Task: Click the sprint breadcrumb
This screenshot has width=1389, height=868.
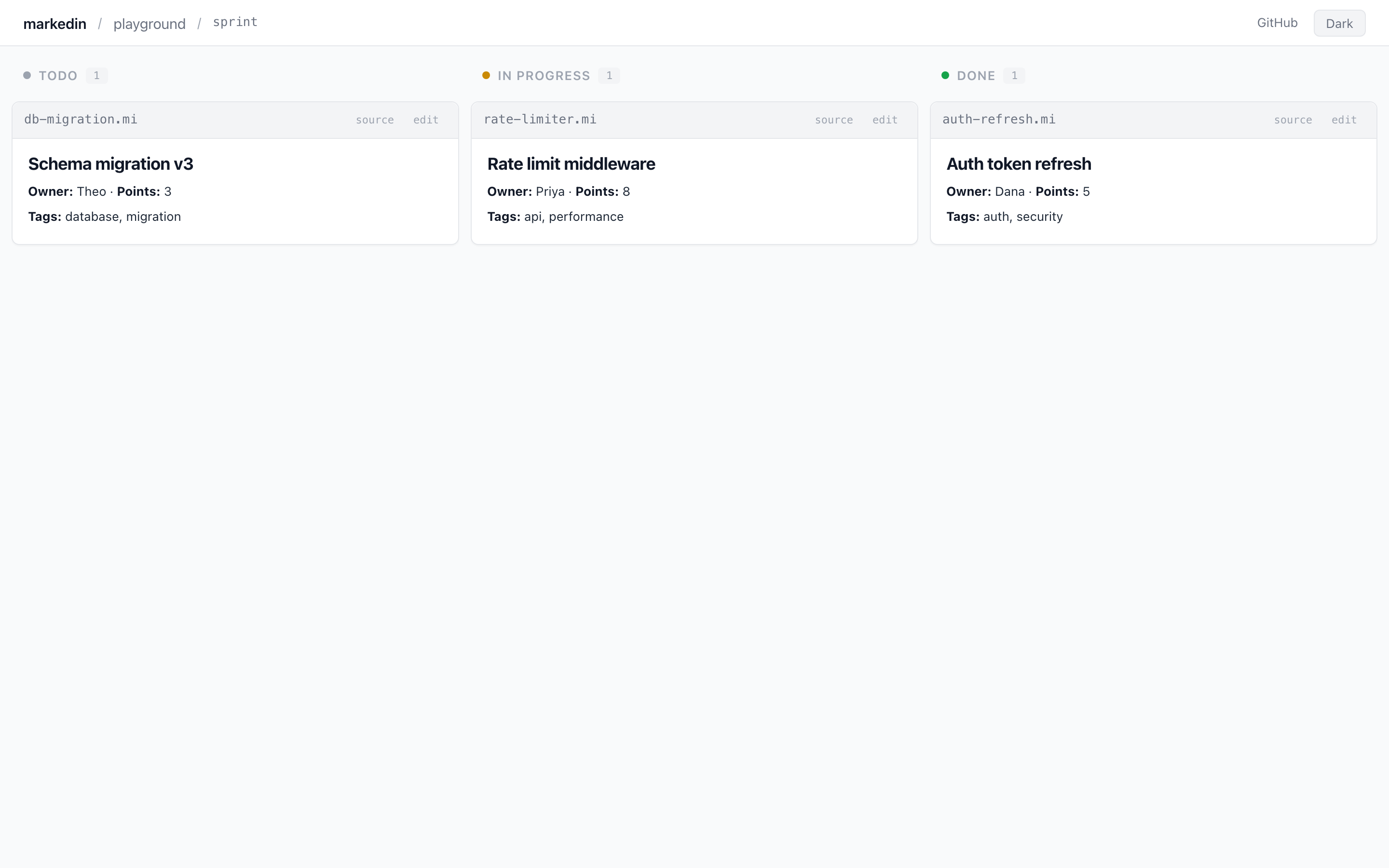Action: [235, 22]
